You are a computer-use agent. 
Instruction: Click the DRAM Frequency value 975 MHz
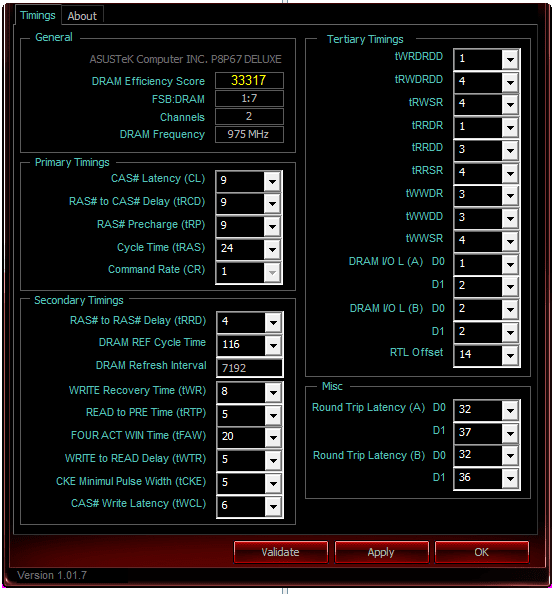tap(249, 134)
